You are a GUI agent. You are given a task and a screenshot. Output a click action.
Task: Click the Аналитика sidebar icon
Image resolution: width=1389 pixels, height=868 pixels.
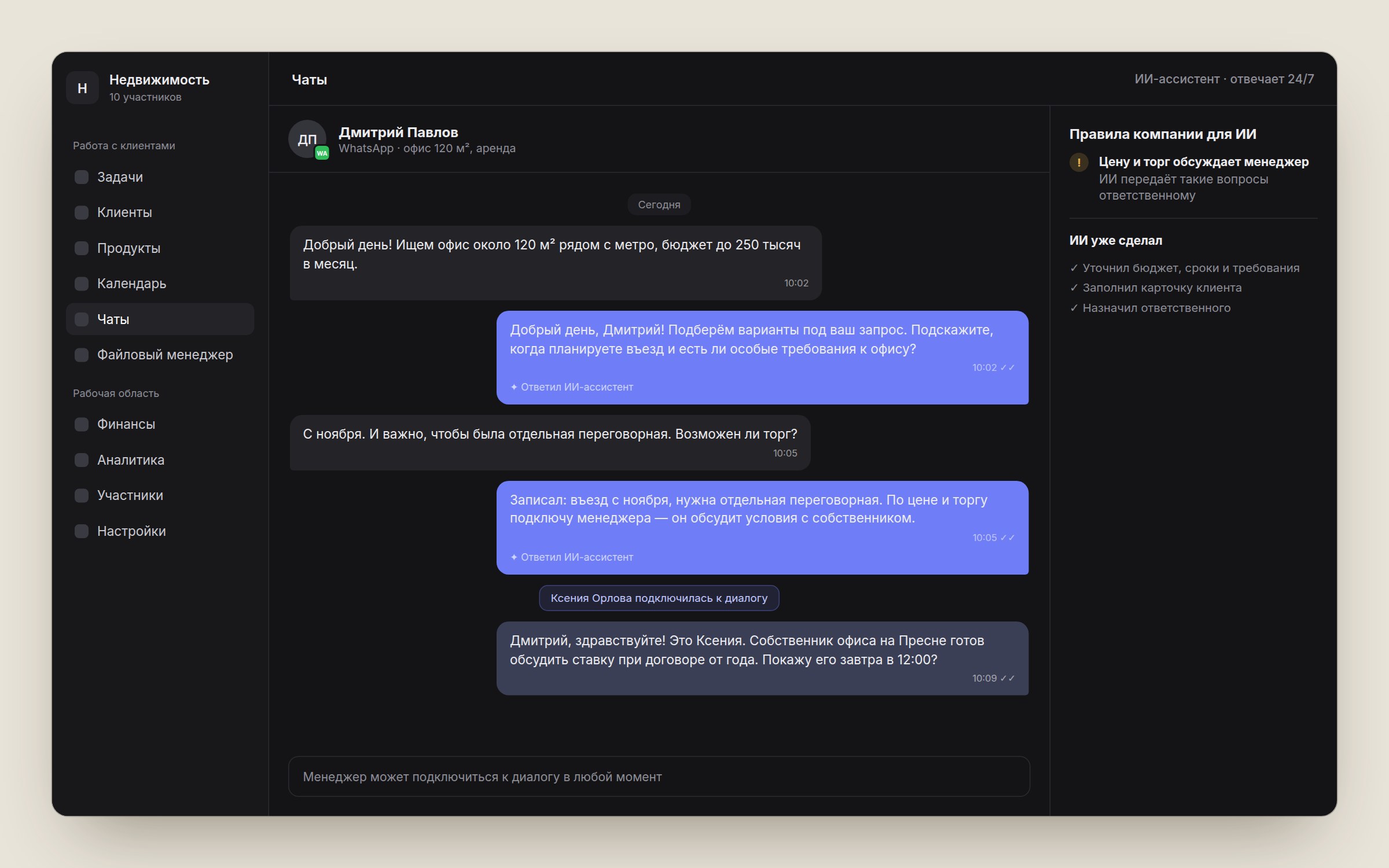tap(82, 460)
